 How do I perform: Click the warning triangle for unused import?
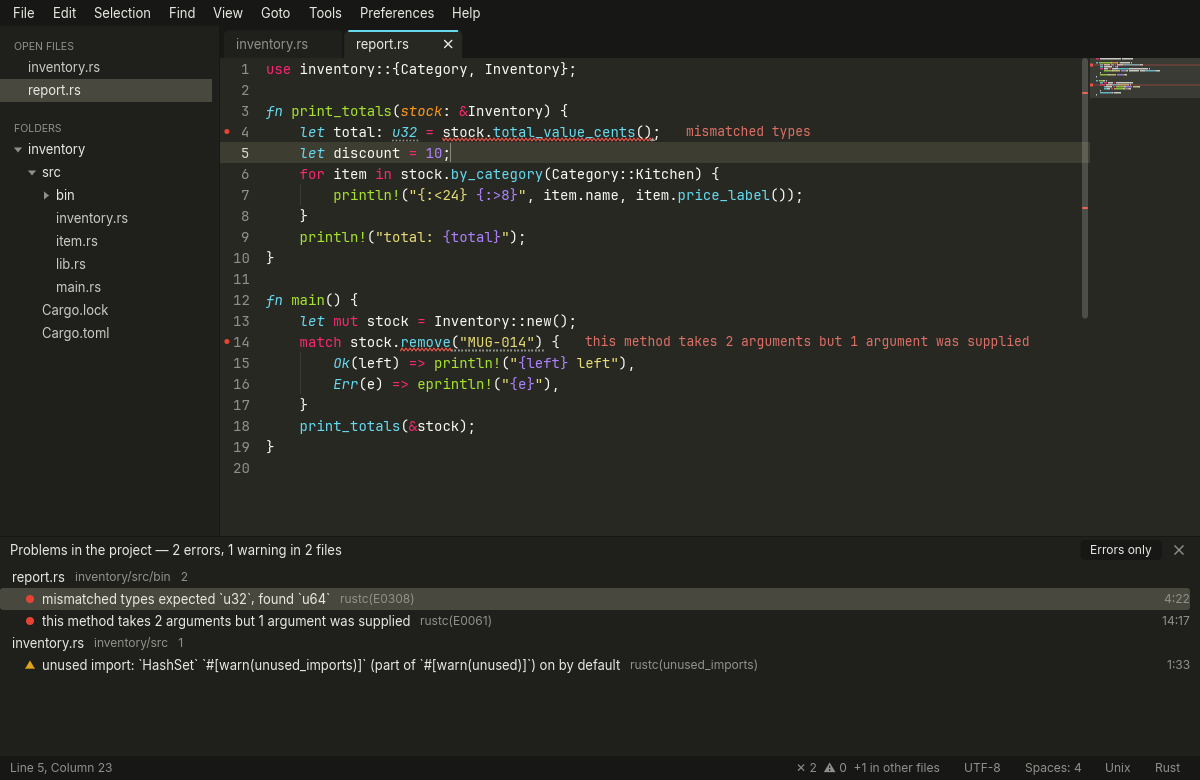(30, 665)
